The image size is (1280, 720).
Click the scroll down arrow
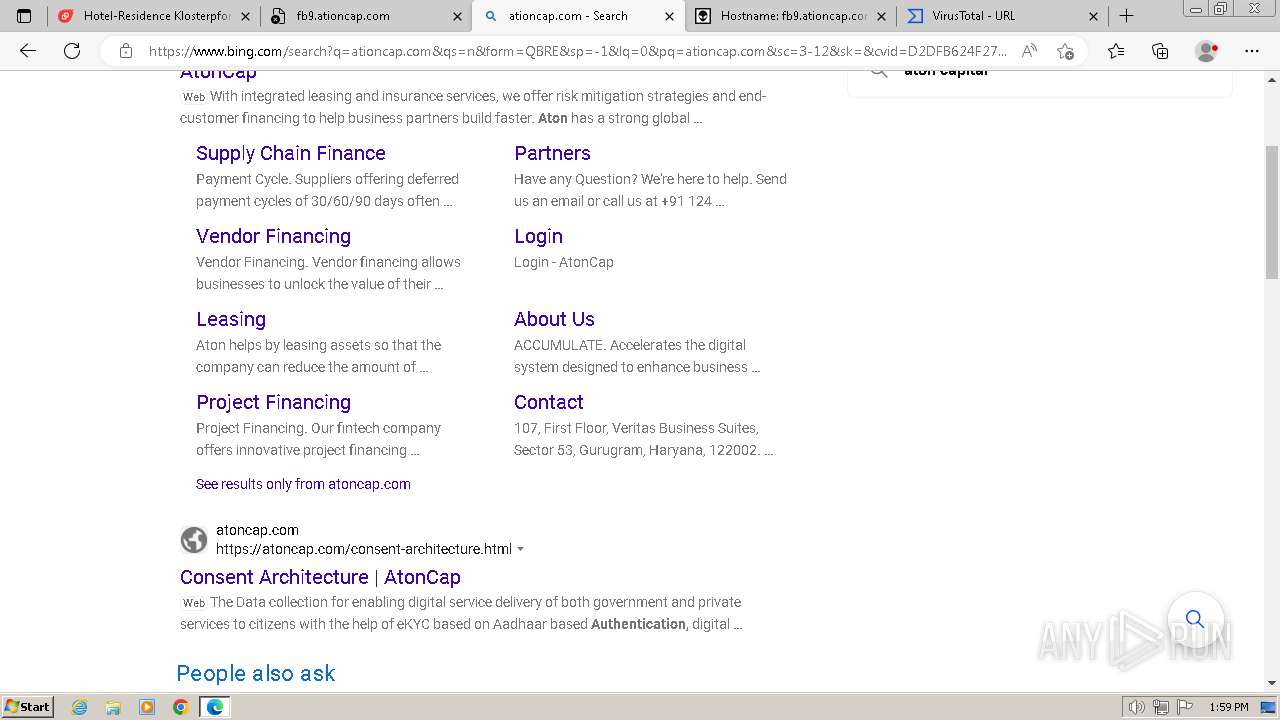pos(1271,683)
